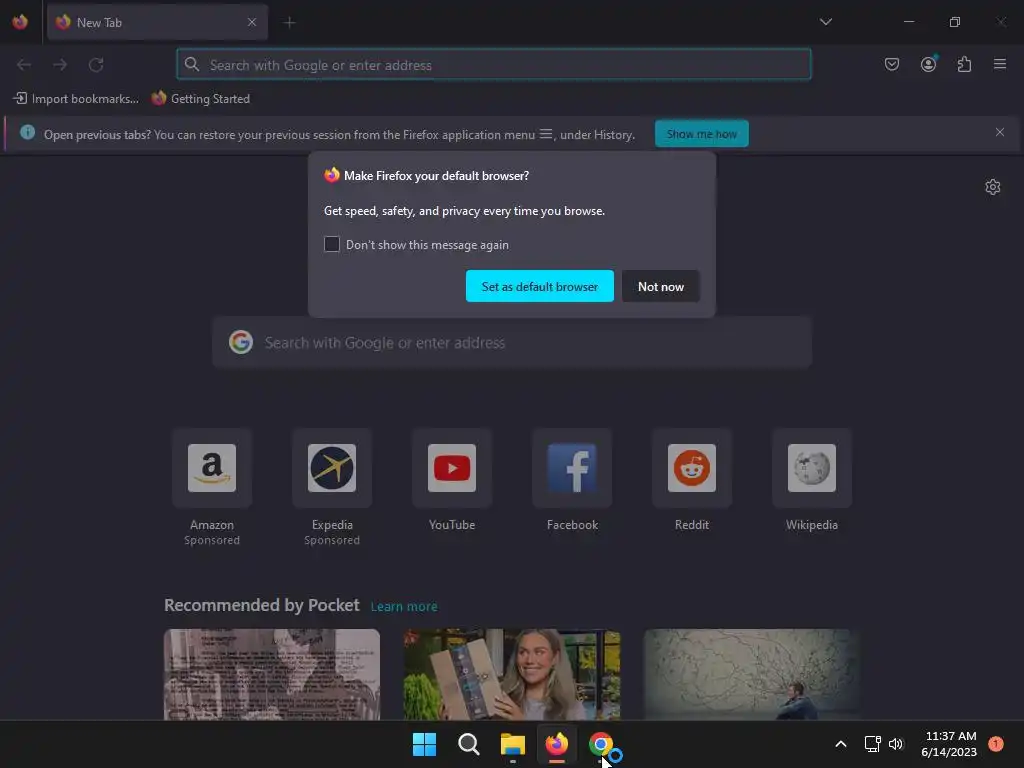Image resolution: width=1024 pixels, height=768 pixels.
Task: Open File Explorer from the taskbar
Action: coord(513,744)
